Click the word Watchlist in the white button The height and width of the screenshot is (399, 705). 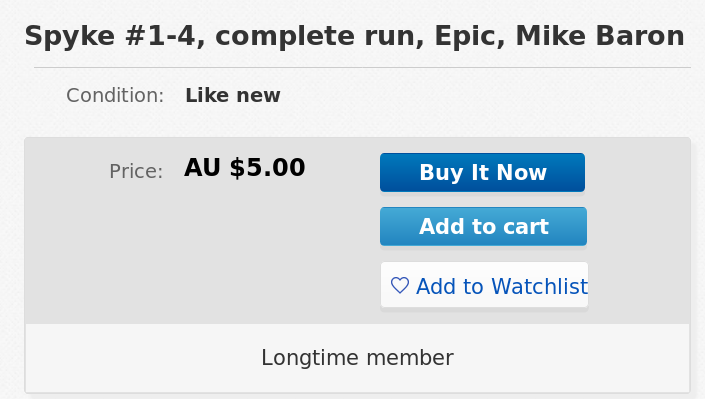pos(540,286)
